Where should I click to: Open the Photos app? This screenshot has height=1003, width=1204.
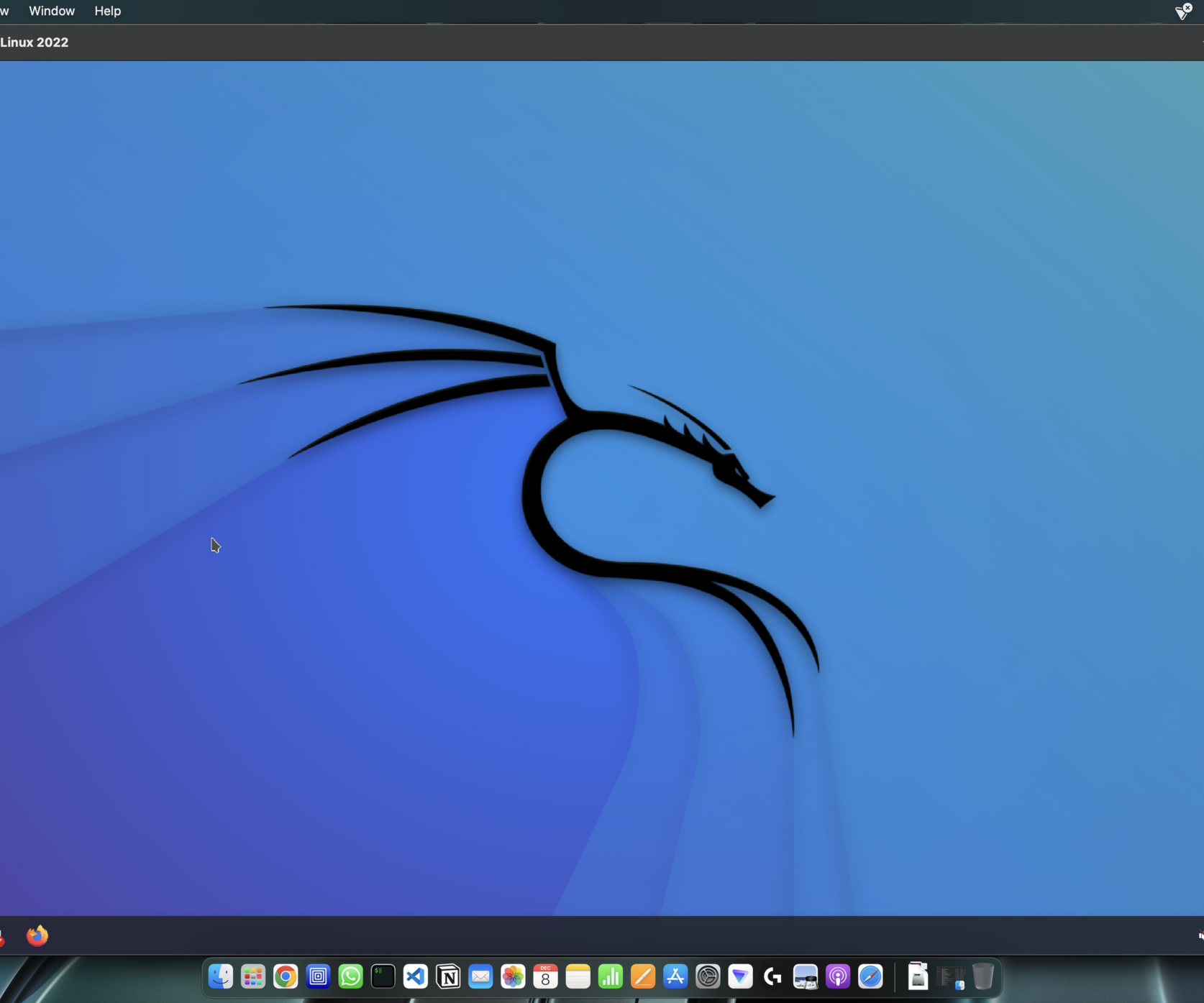[x=513, y=976]
